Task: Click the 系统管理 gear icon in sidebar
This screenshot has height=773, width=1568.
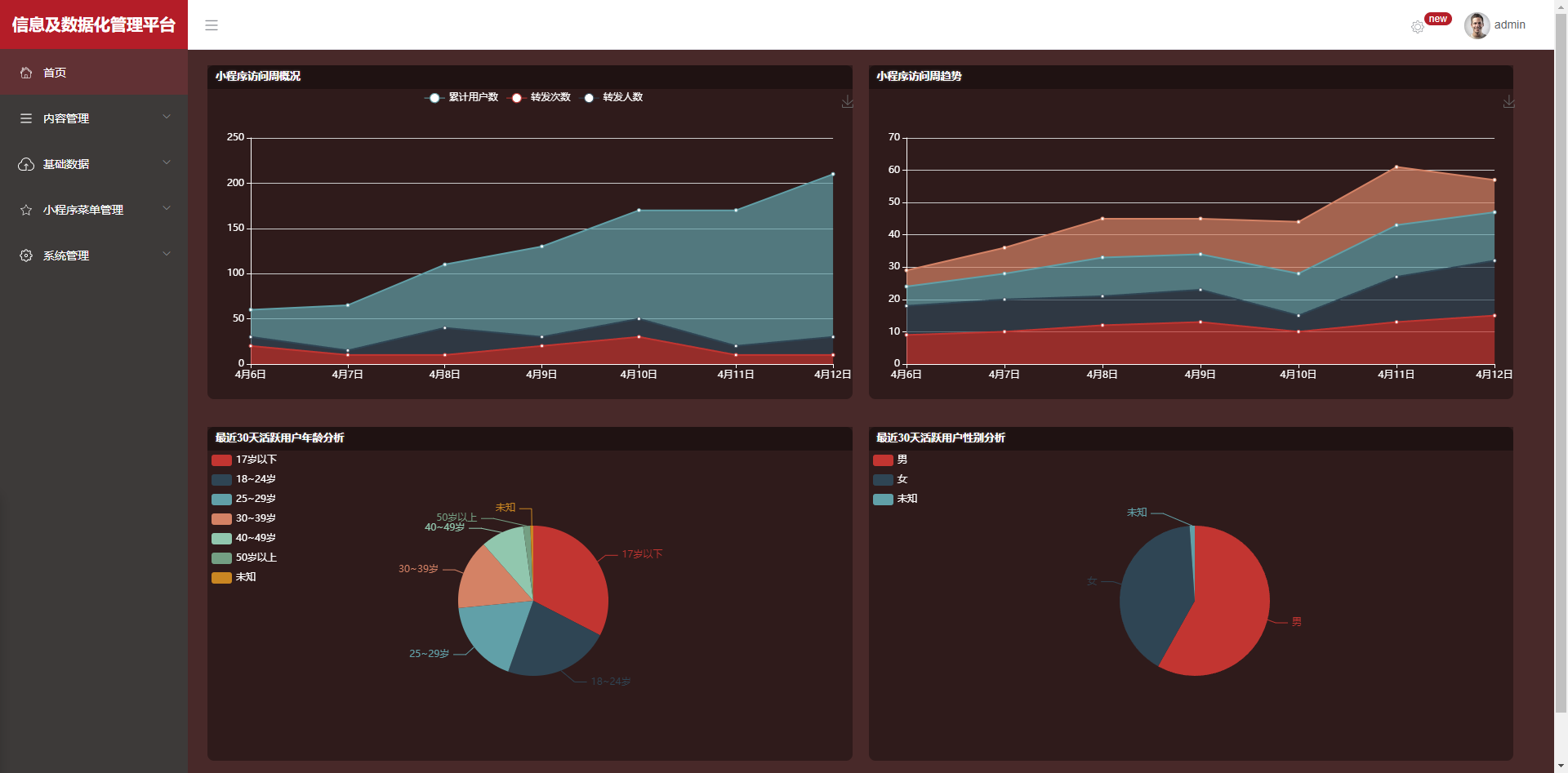Action: coord(26,255)
